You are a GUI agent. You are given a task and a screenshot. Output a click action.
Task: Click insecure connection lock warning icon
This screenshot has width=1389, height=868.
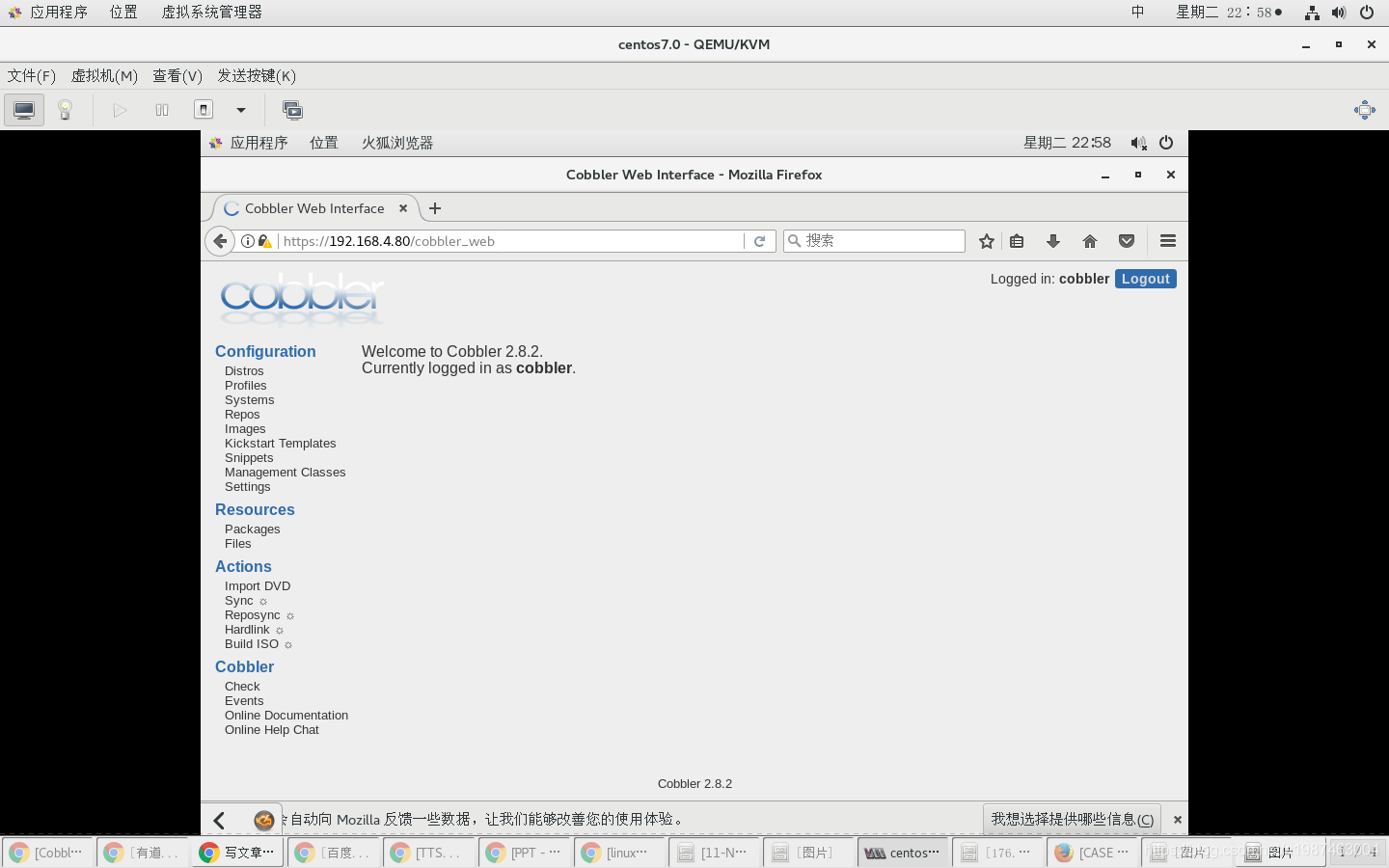(264, 241)
